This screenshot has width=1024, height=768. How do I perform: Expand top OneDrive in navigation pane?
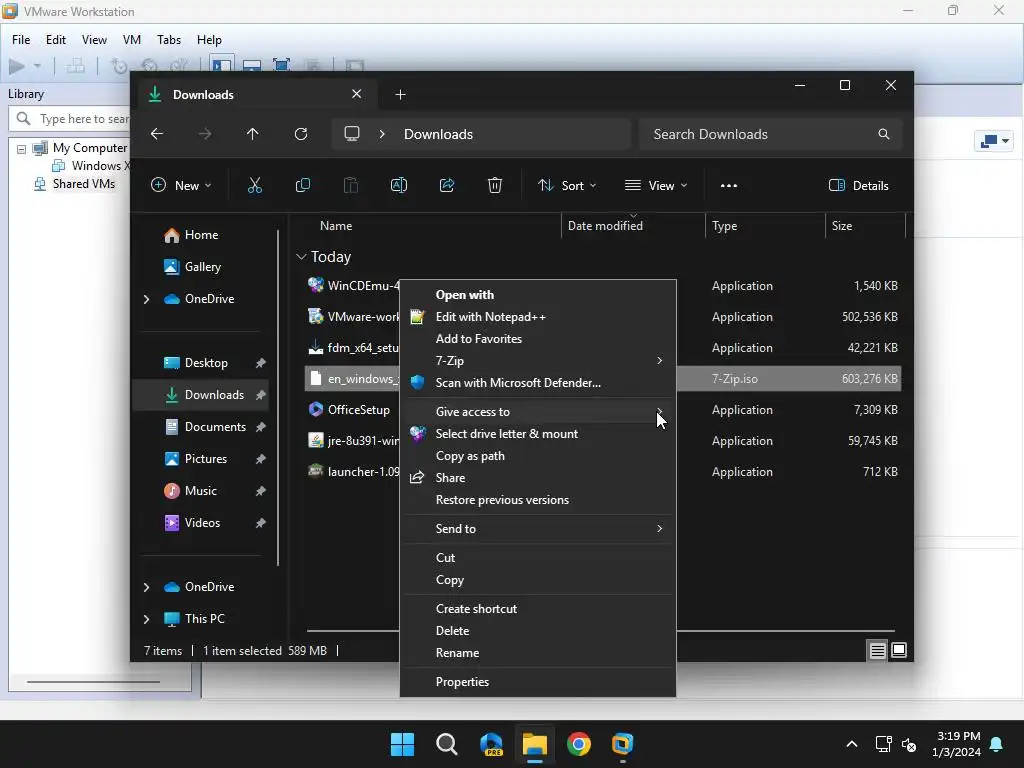point(146,299)
